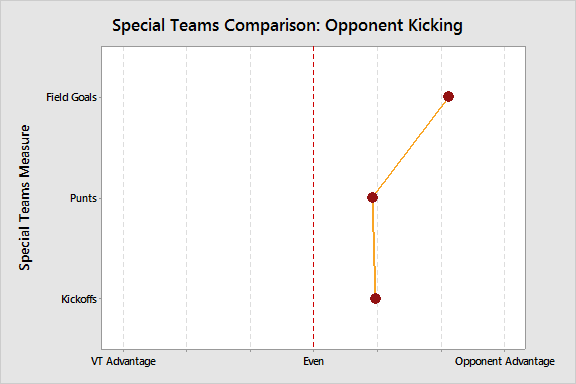Click the gridline above VT Advantage label
Screen dimensions: 576x384
[x=123, y=198]
